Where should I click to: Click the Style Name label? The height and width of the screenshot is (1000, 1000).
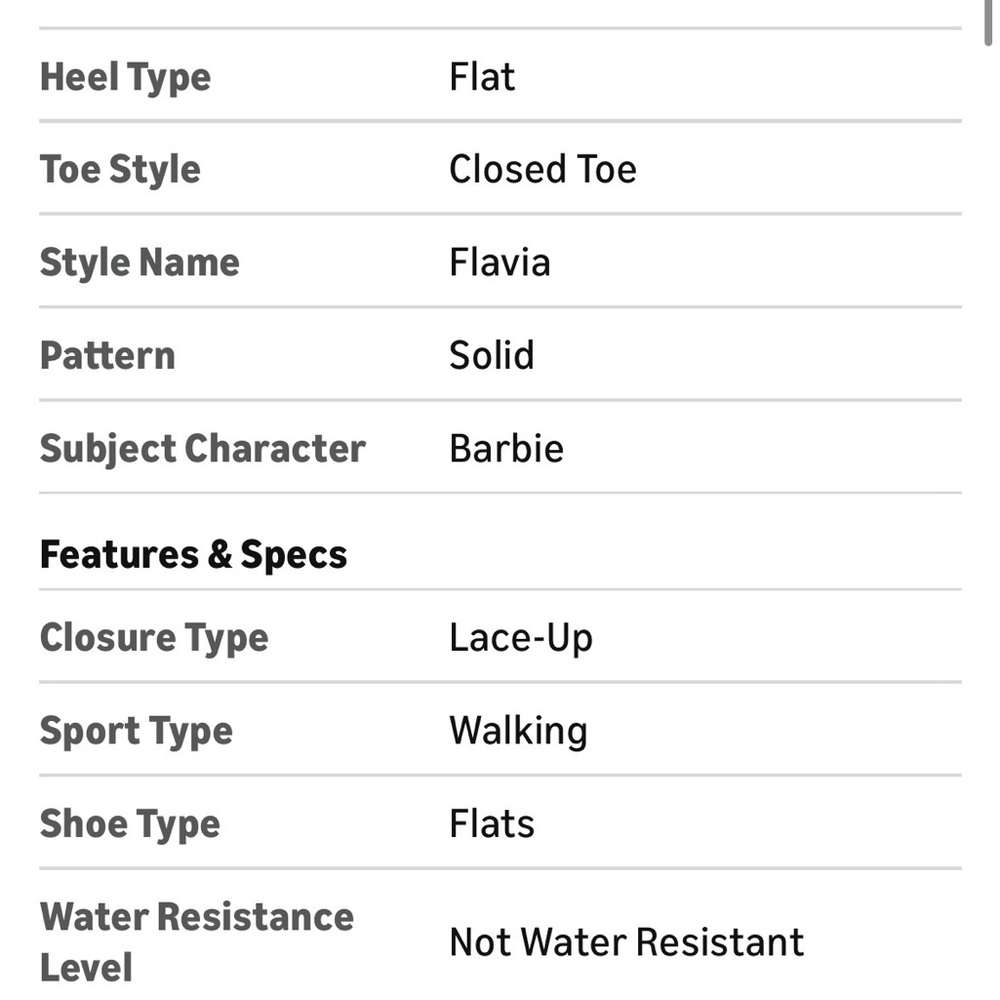(x=139, y=262)
